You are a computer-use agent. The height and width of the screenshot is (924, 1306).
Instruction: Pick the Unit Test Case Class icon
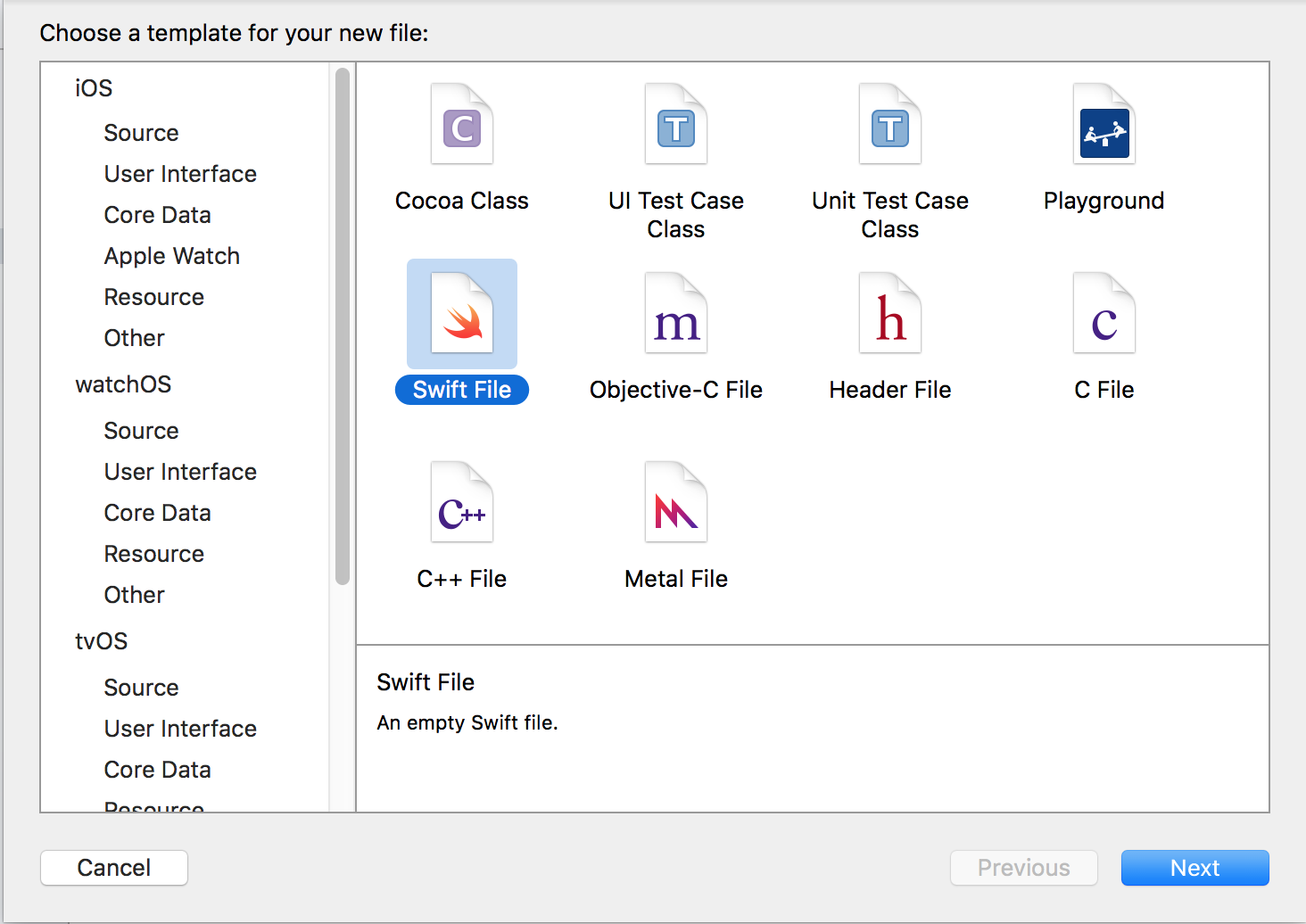pos(890,125)
